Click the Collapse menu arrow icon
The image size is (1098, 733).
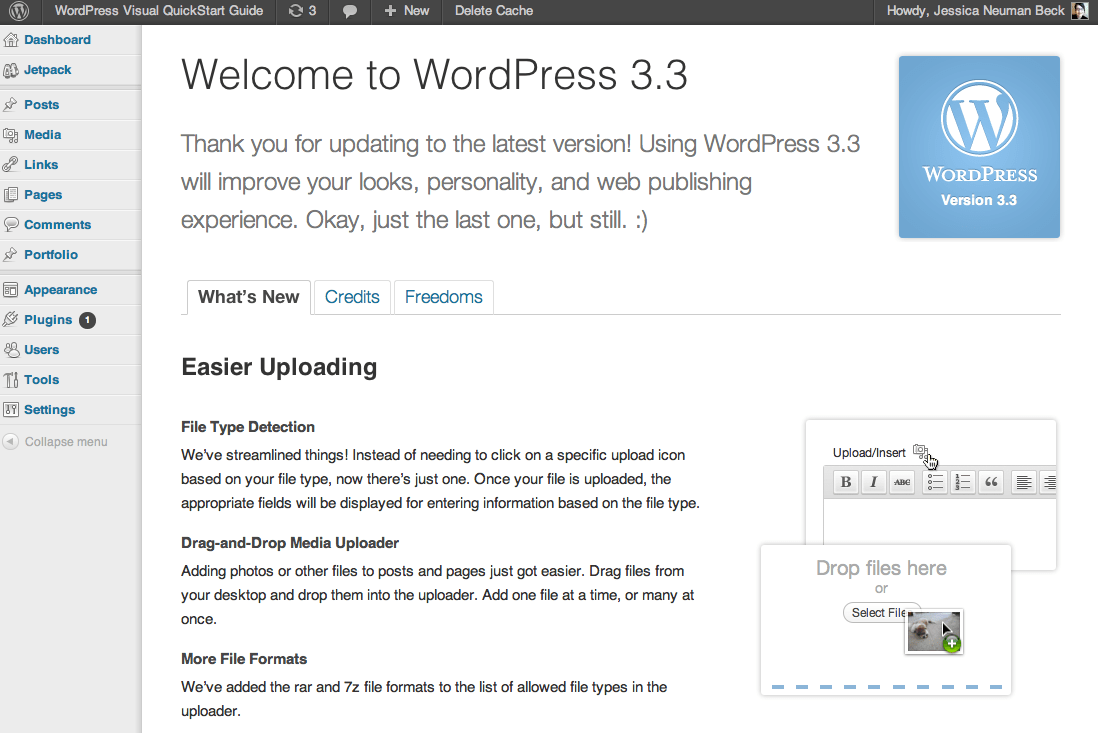point(11,442)
